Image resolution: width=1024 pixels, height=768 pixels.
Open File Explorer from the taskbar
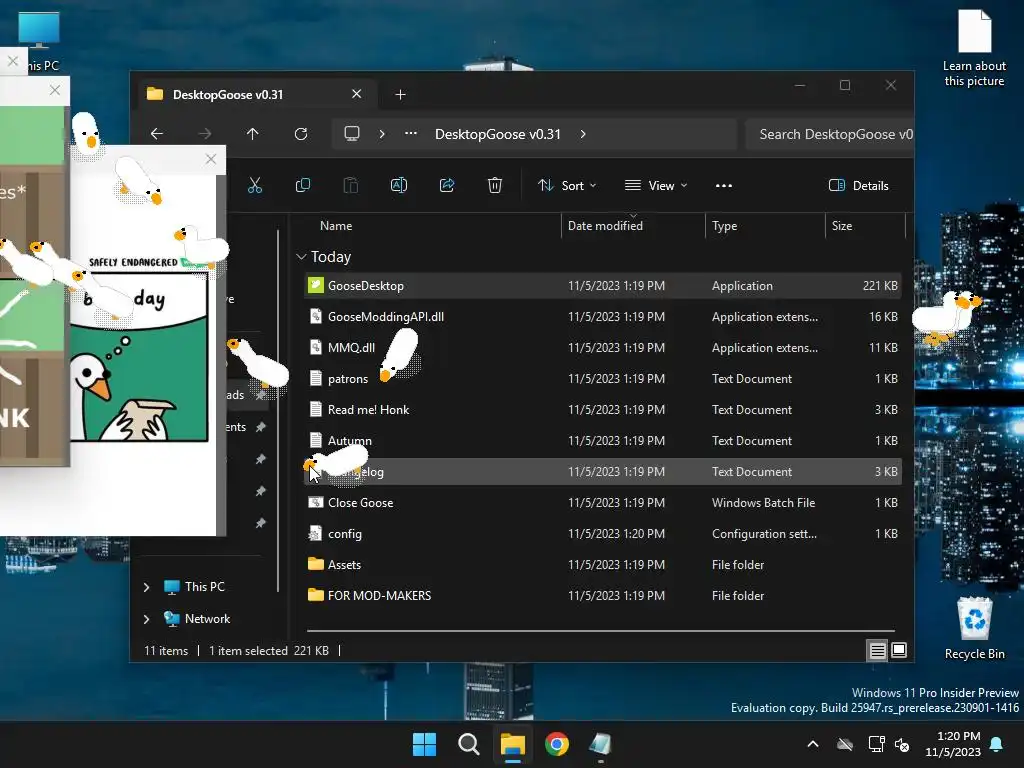(513, 744)
